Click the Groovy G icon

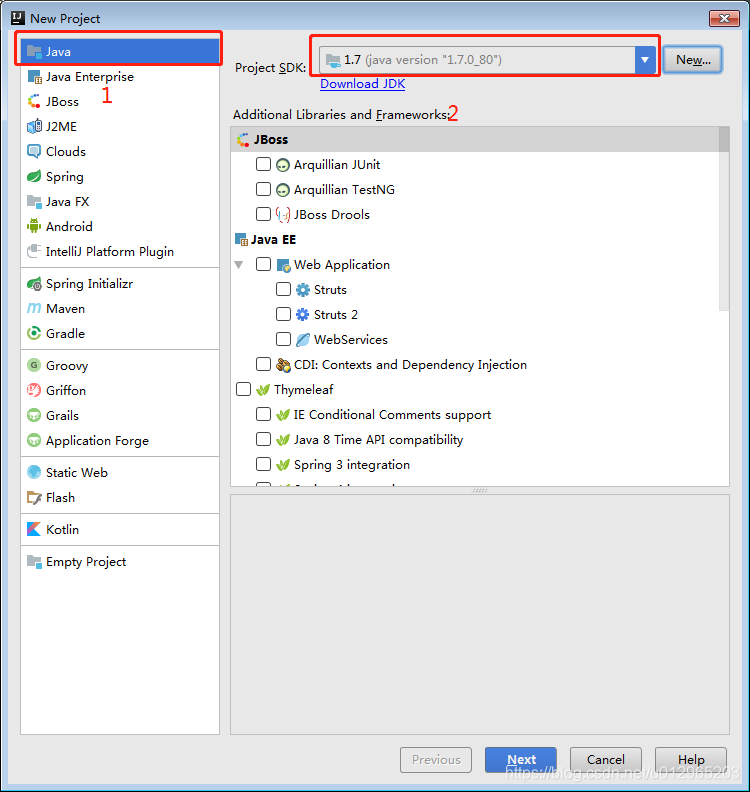coord(34,365)
